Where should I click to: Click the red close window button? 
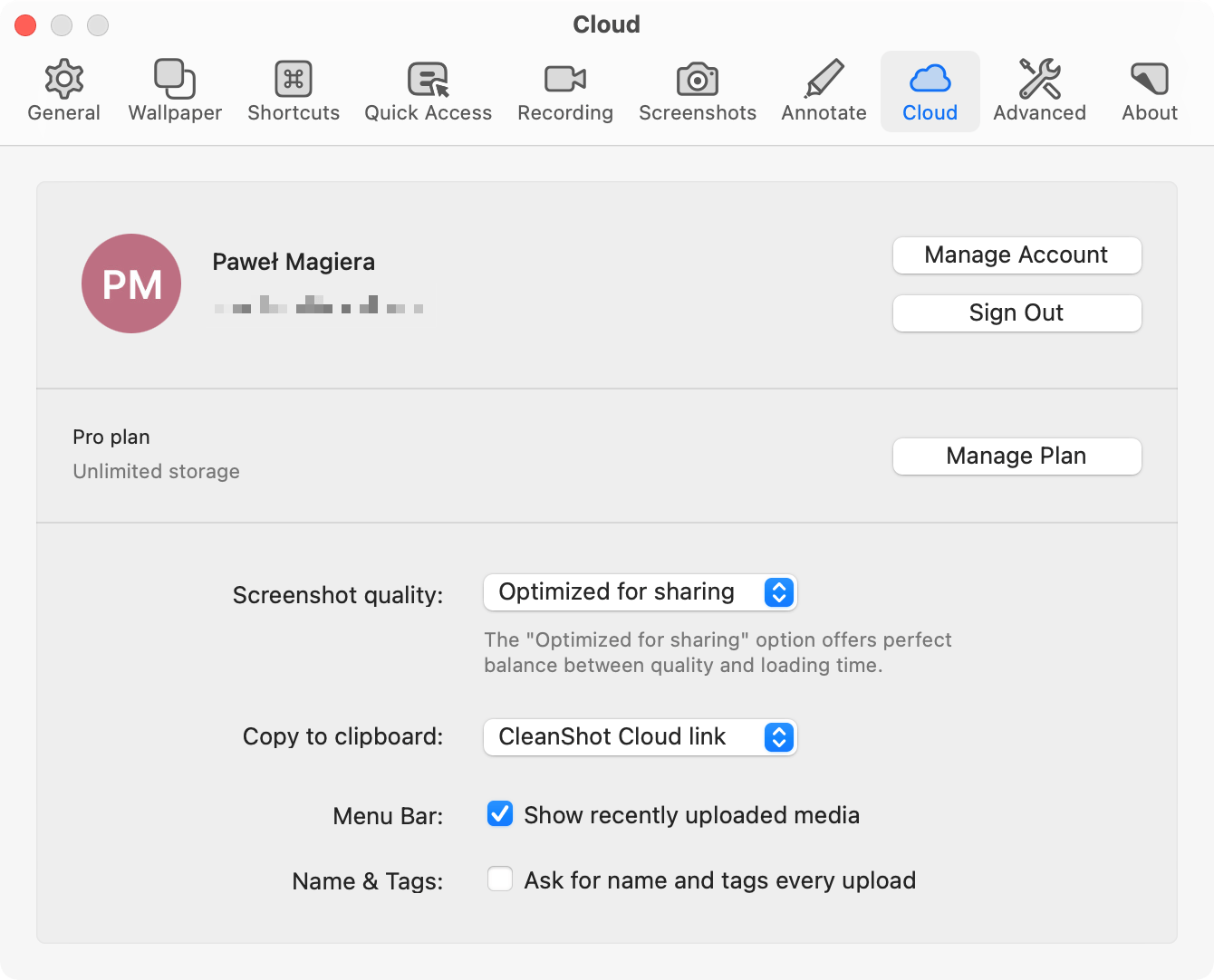25,25
